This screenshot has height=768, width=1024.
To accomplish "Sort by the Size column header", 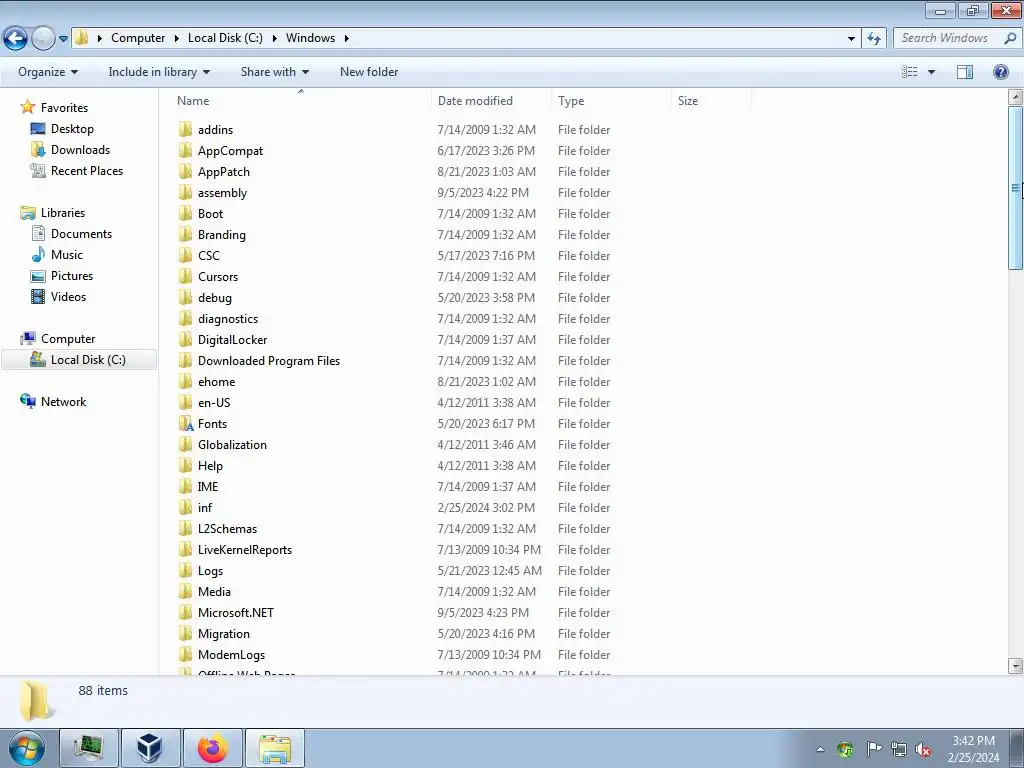I will coord(711,101).
